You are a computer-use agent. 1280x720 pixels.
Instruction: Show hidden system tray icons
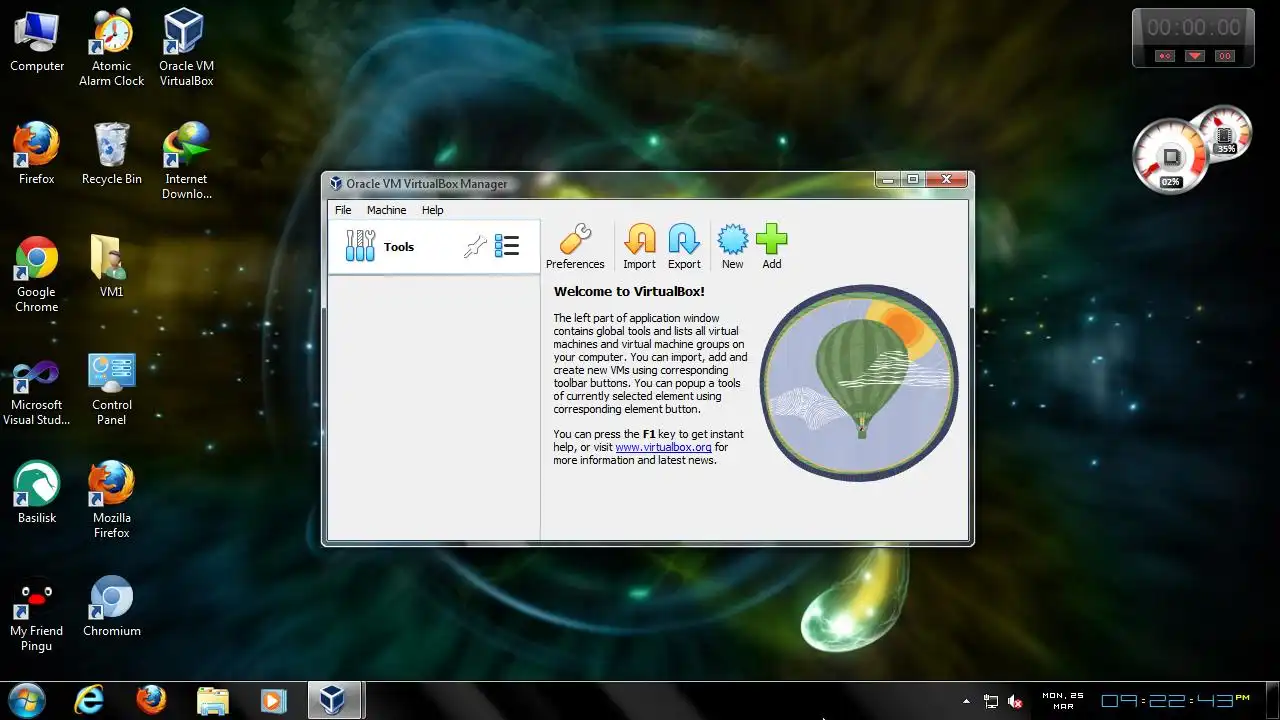(x=966, y=701)
